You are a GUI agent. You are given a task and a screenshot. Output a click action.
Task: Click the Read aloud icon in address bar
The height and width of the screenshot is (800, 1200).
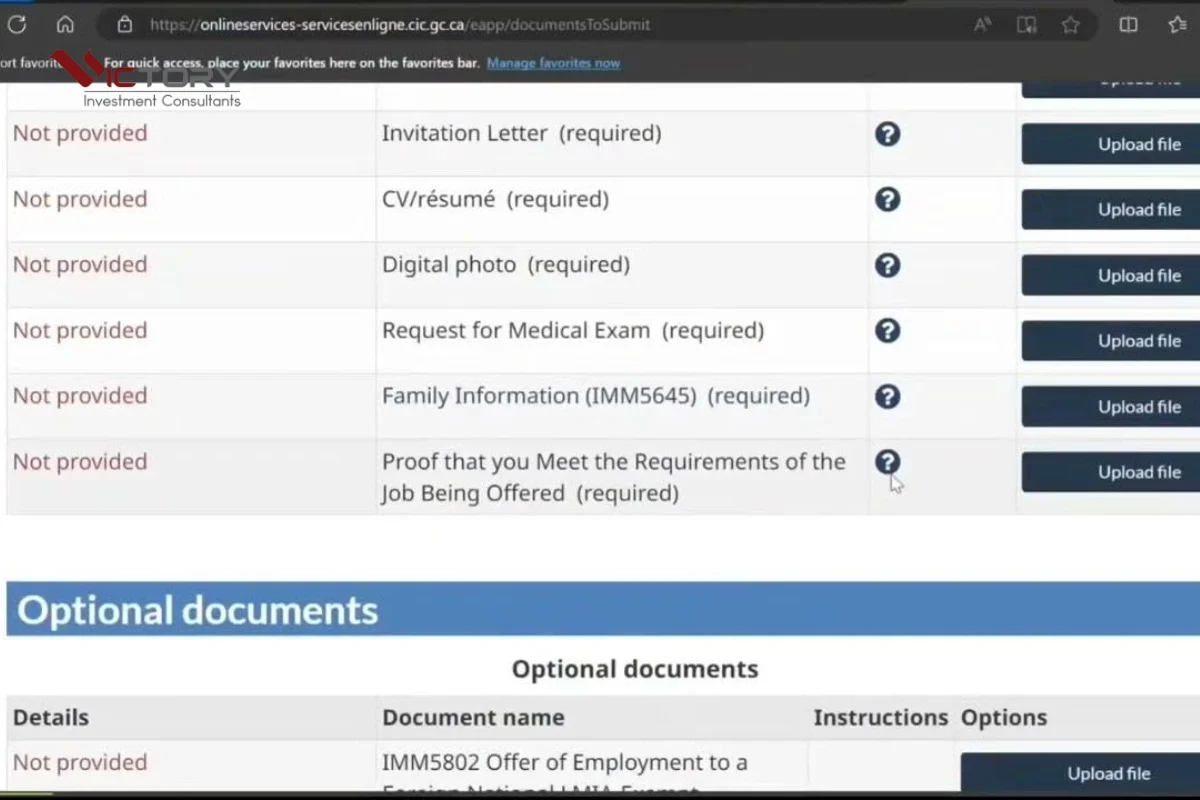(983, 25)
